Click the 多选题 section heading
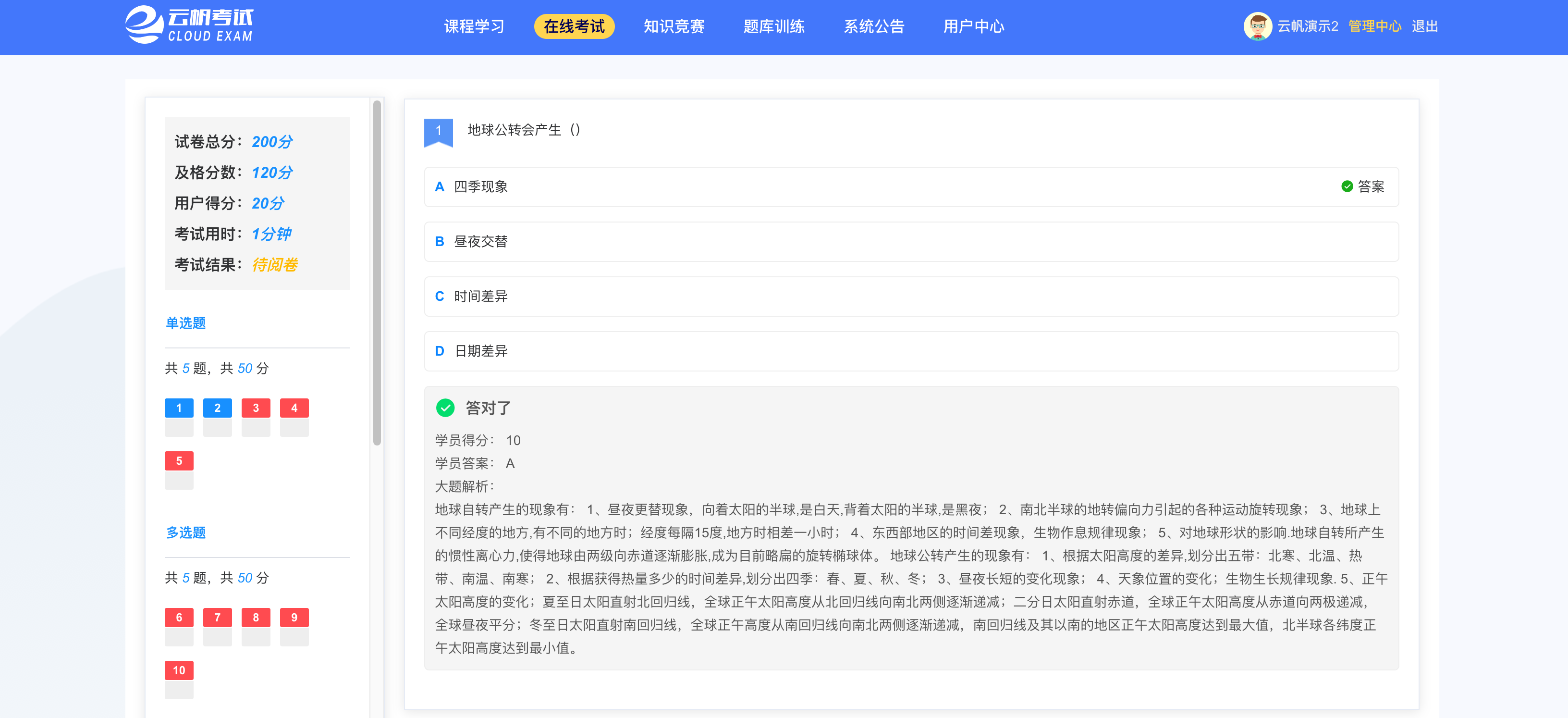Image resolution: width=1568 pixels, height=718 pixels. 185,533
